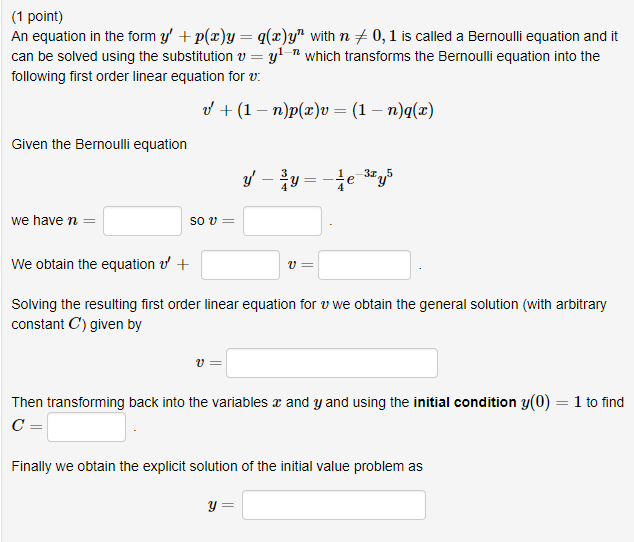Click the coefficient field after v′ +
Viewport: 634px width, 542px height.
point(240,265)
